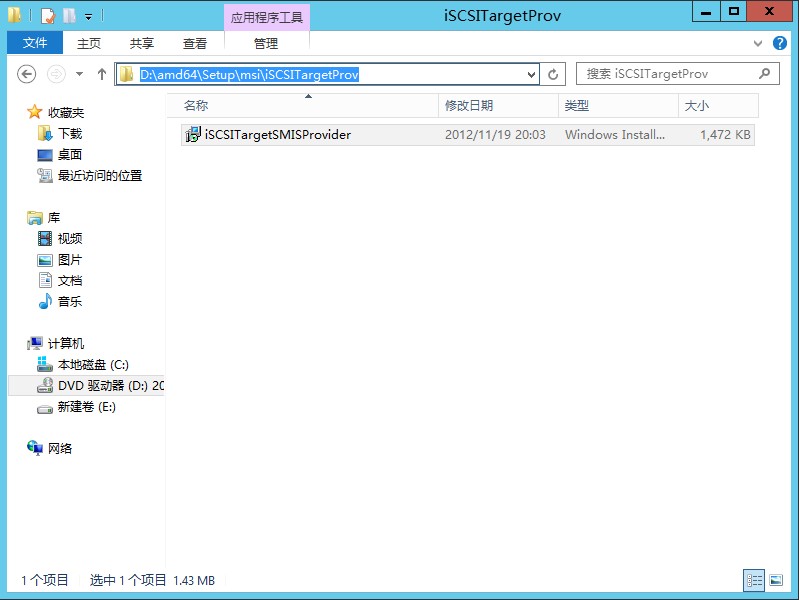Screen dimensions: 799x600
Task: Open the 文件 menu tab
Action: [x=35, y=43]
